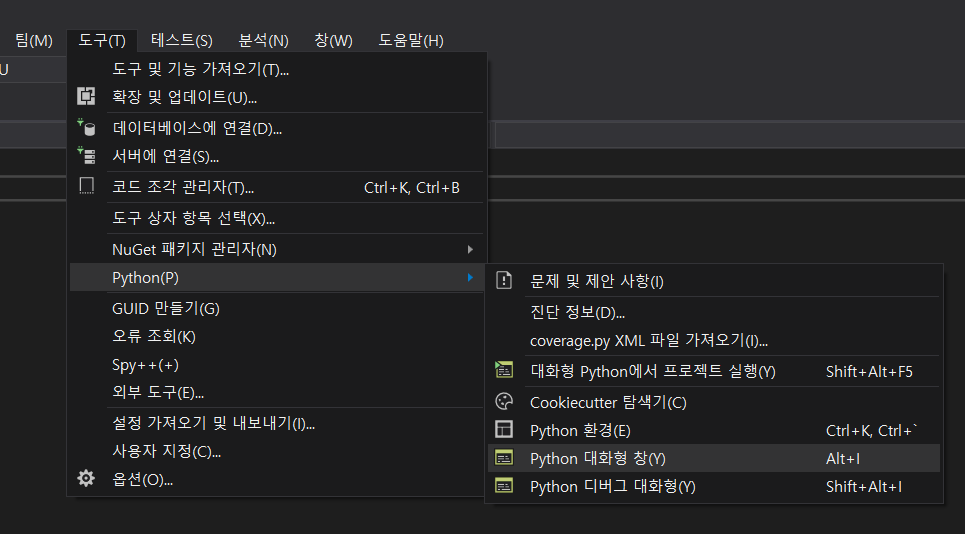
Task: Click the options gear icon
Action: coord(87,479)
